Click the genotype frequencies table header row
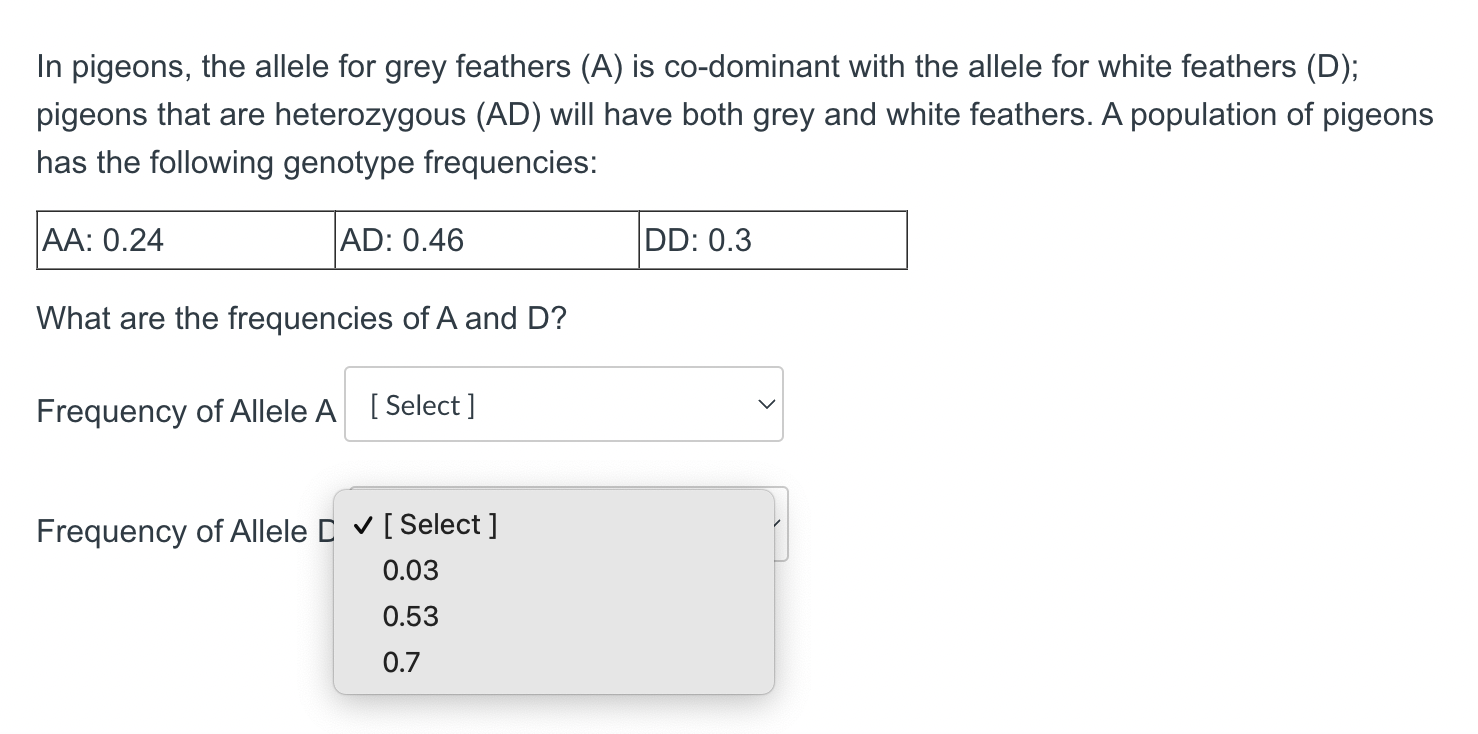Image resolution: width=1478 pixels, height=734 pixels. coord(470,240)
